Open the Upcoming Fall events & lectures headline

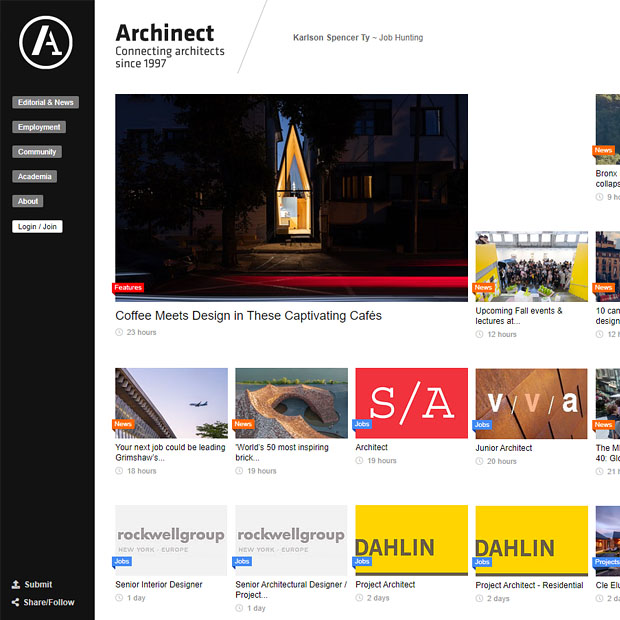click(519, 316)
